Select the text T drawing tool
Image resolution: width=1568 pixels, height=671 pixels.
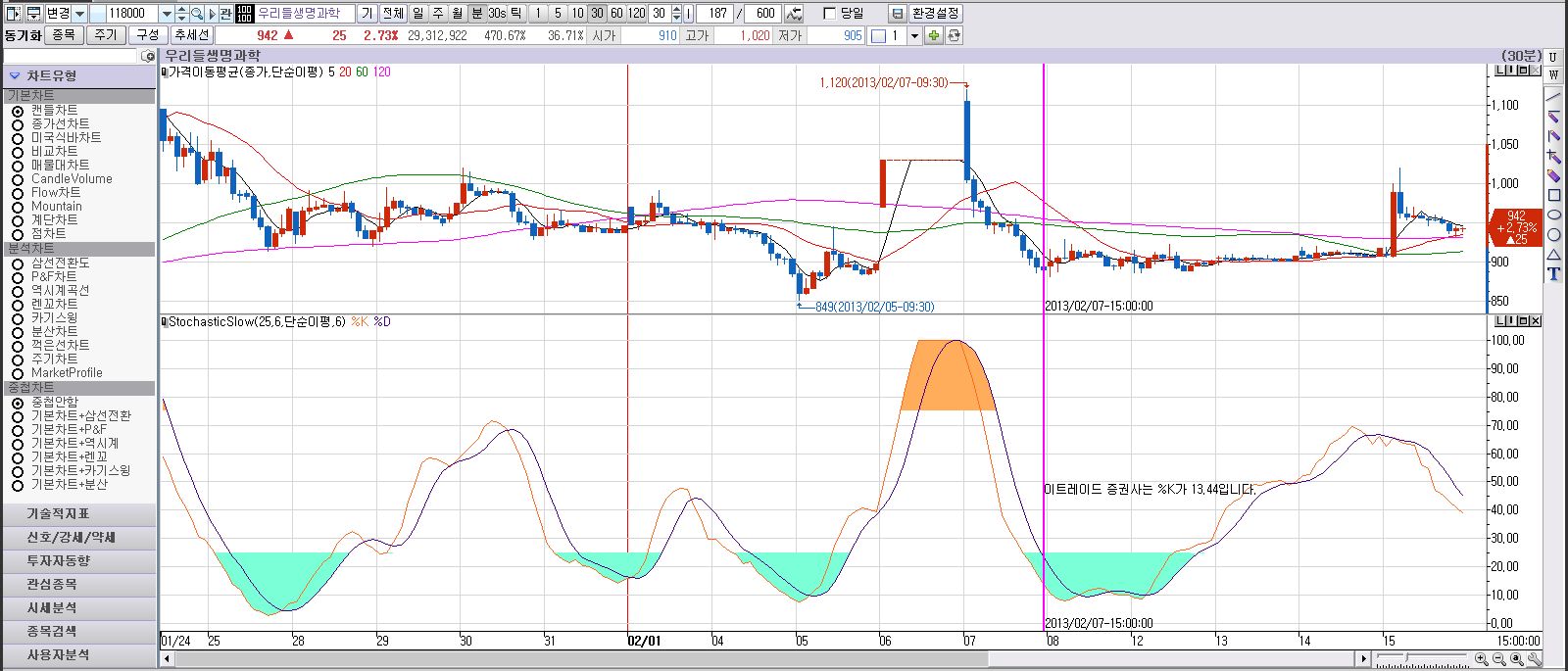click(1553, 274)
